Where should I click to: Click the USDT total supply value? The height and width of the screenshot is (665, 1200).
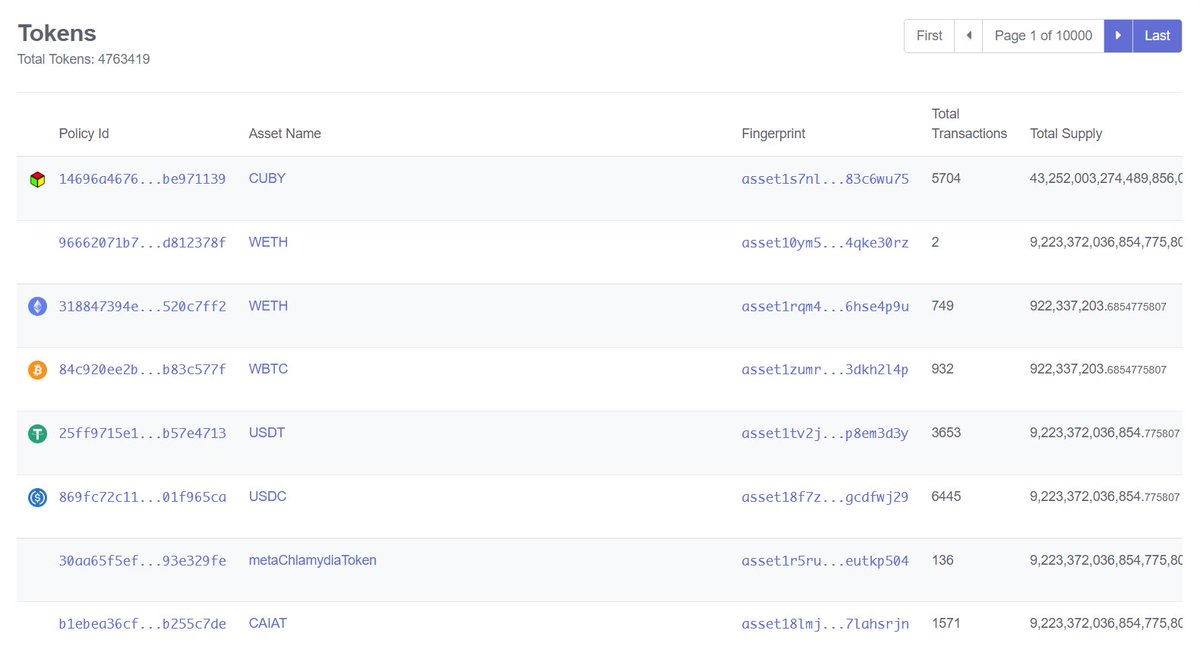click(x=1105, y=433)
